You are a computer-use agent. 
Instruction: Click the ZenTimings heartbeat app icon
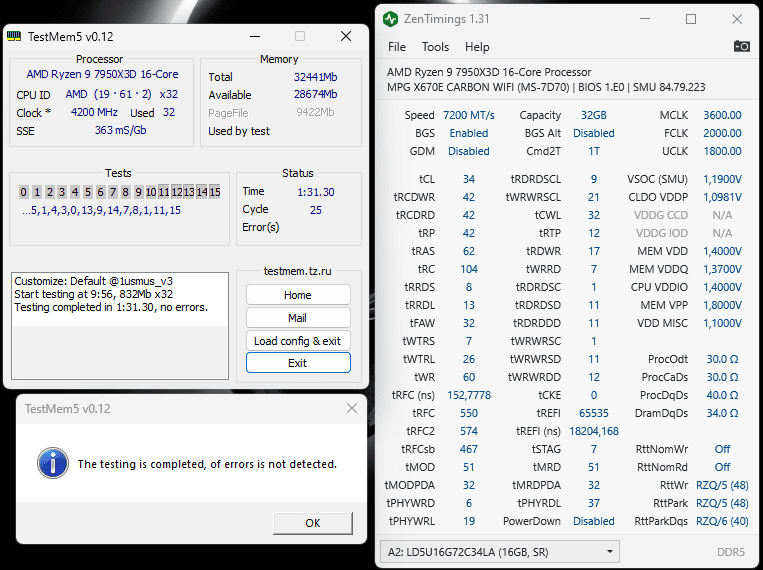(x=390, y=19)
